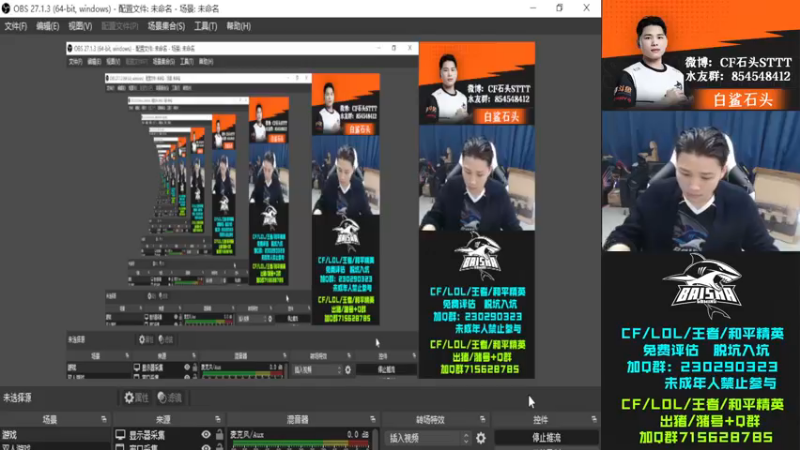This screenshot has width=800, height=450.
Task: Toggle the lock of 显示器采集
Action: click(x=219, y=435)
